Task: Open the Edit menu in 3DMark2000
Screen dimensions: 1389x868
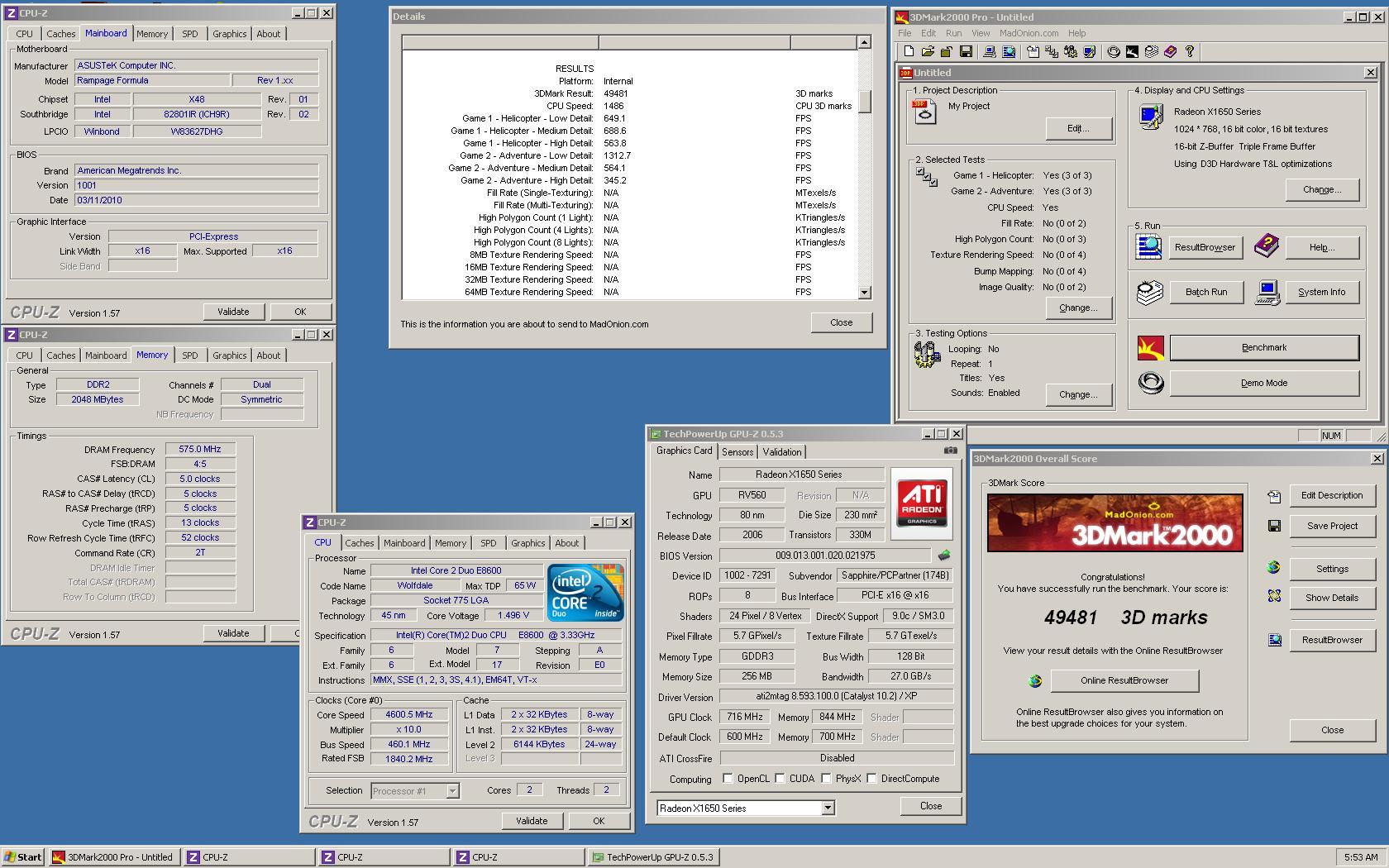Action: click(x=928, y=33)
